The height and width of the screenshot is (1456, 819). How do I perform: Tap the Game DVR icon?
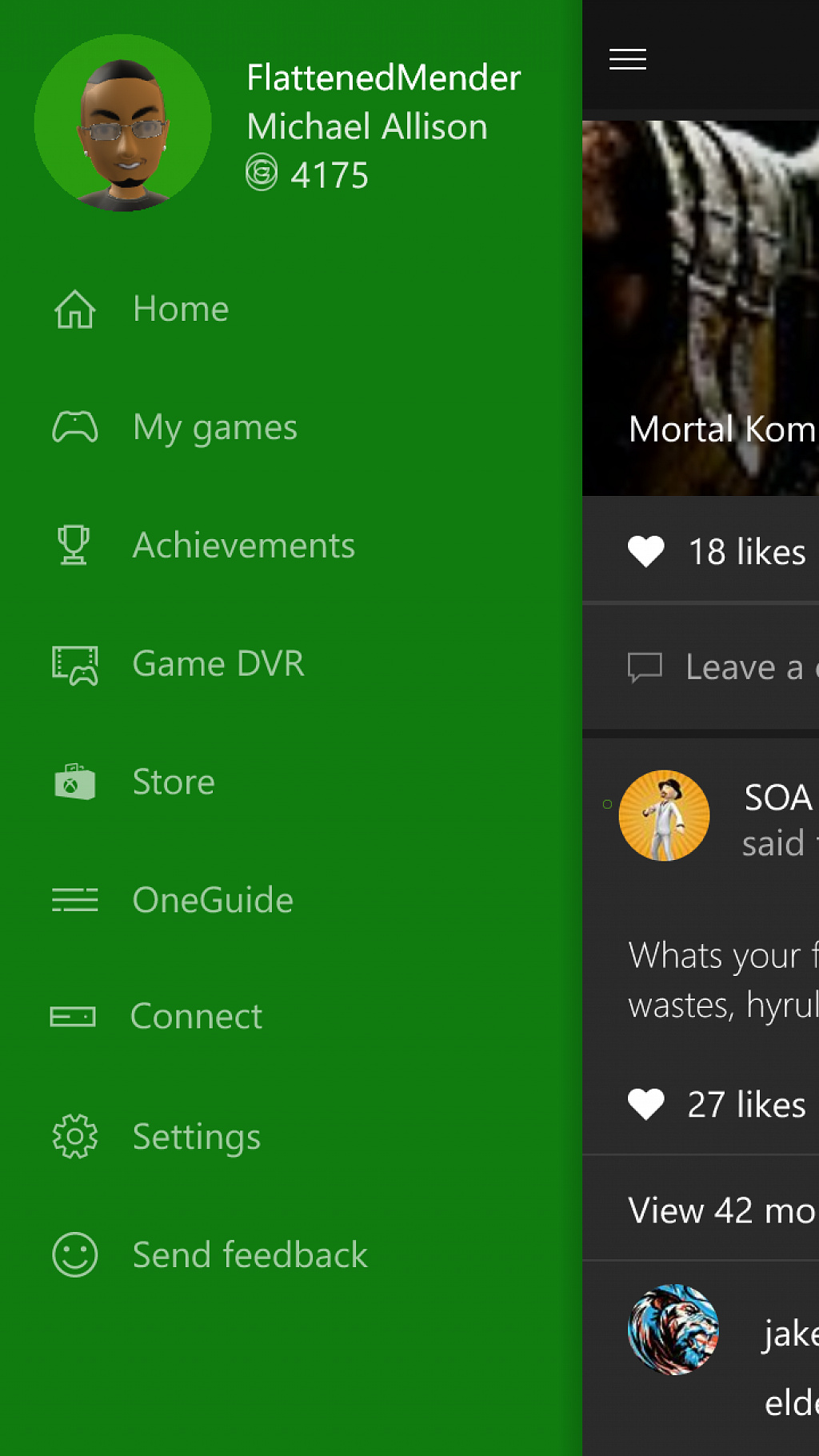[x=75, y=665]
